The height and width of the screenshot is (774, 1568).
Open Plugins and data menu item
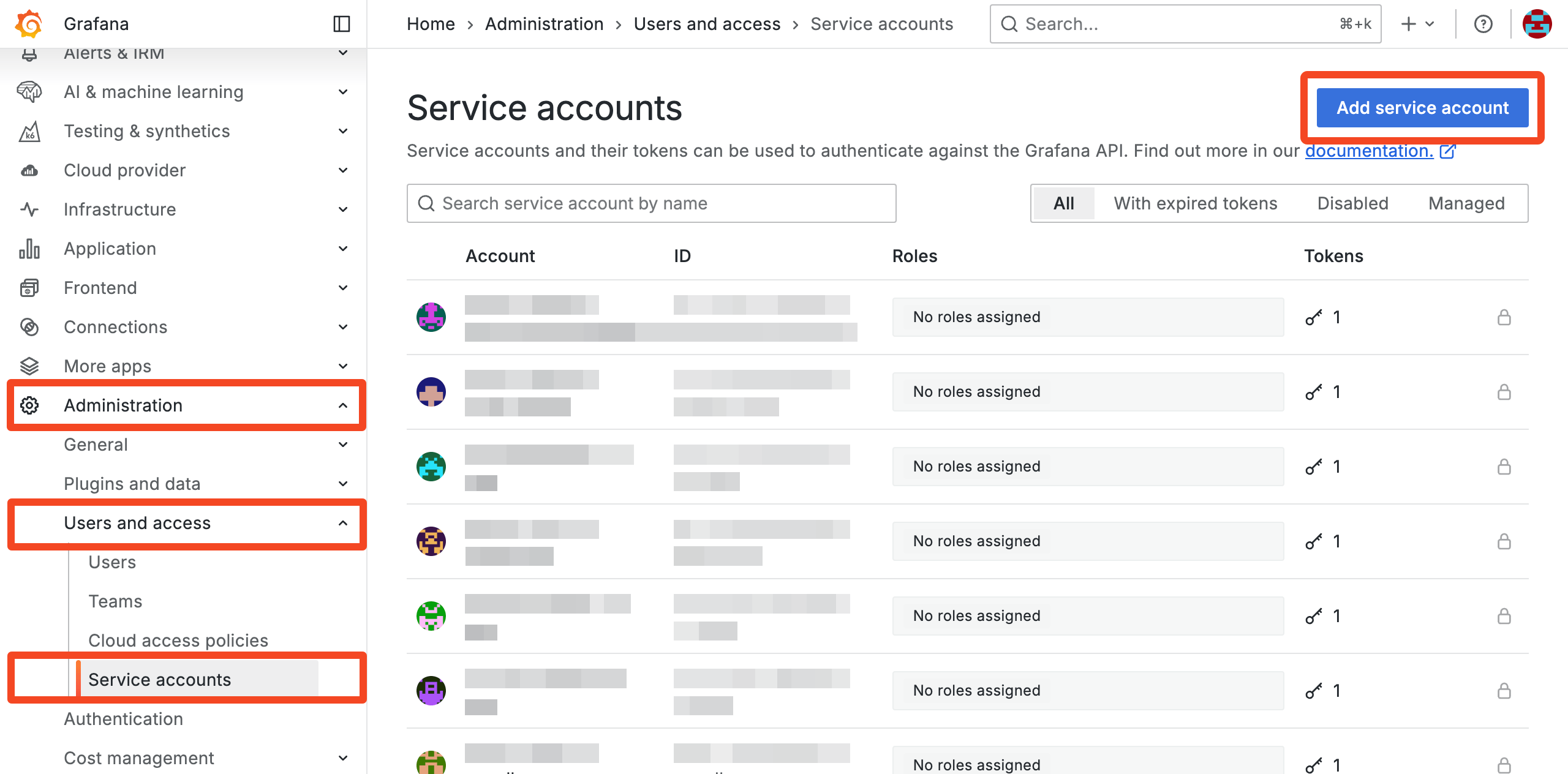(132, 484)
